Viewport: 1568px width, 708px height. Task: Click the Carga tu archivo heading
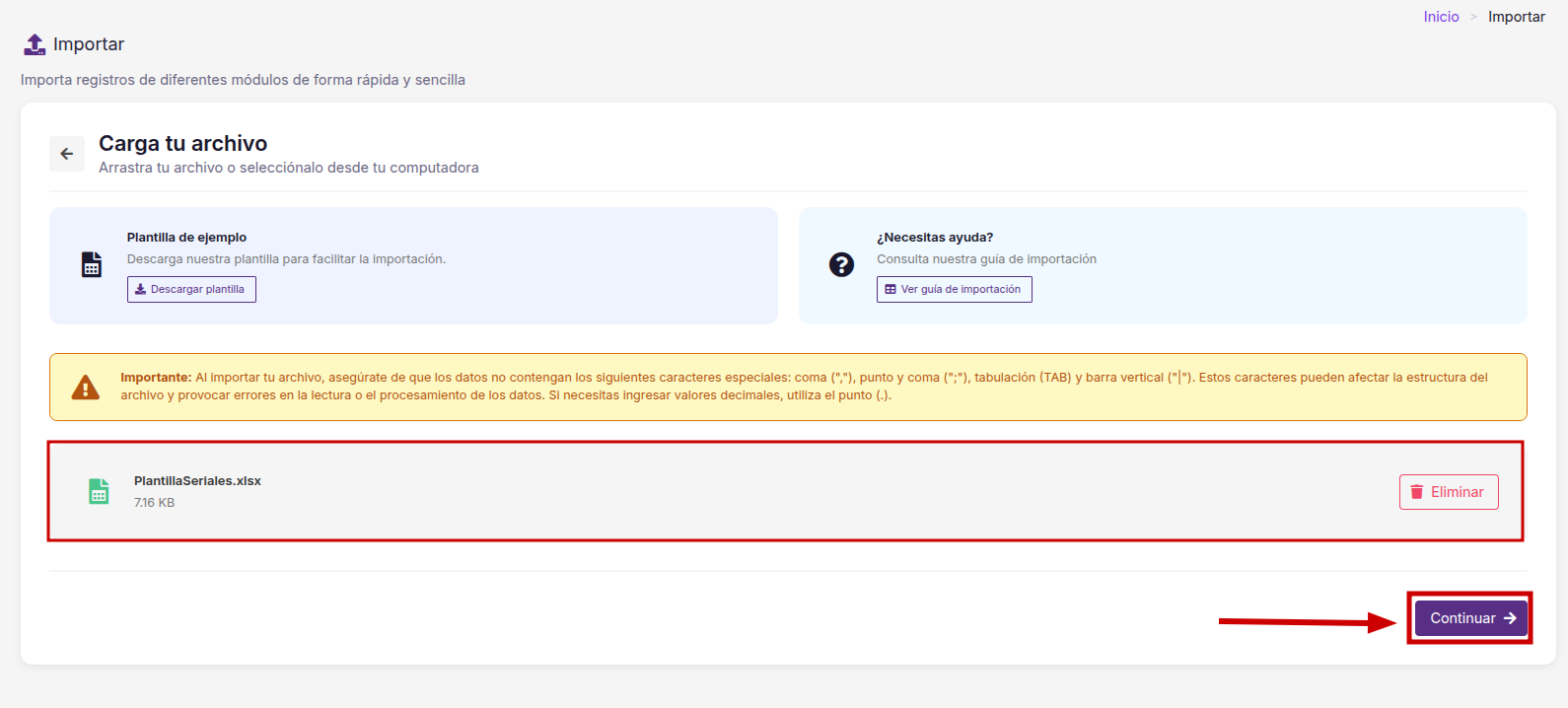click(182, 144)
